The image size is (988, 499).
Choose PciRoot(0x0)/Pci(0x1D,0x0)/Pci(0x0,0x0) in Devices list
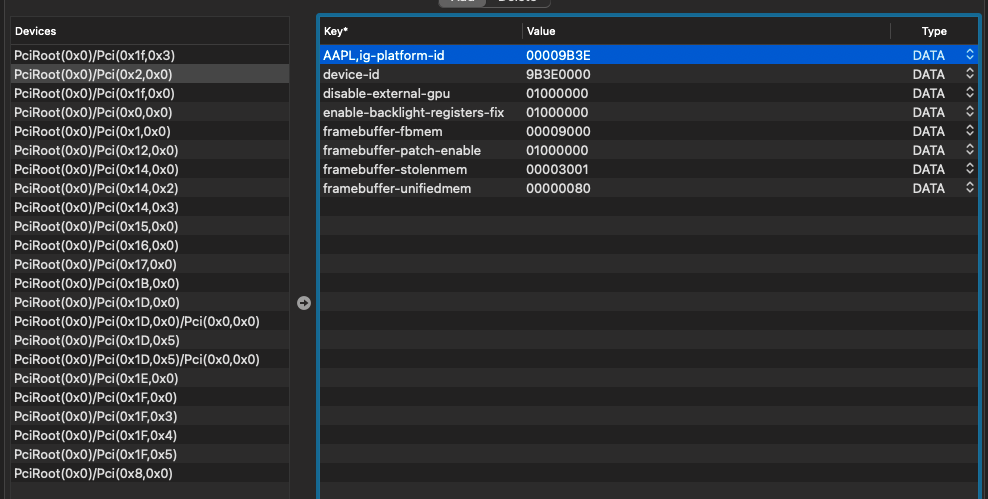point(137,322)
